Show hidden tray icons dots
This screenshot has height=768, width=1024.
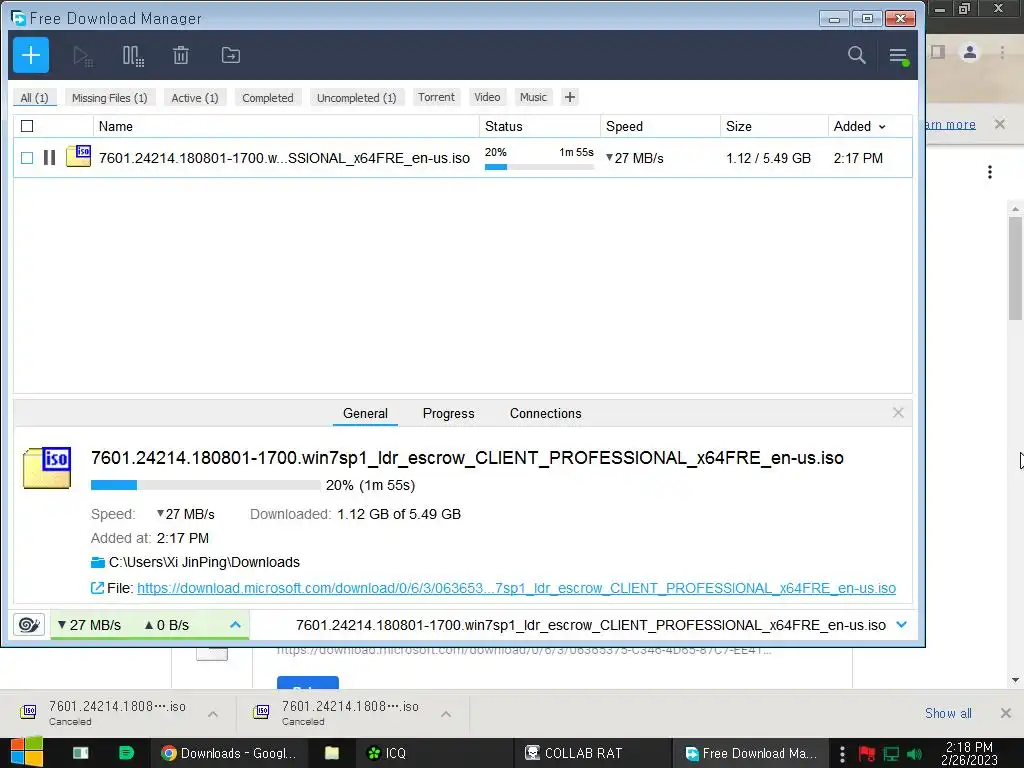(842, 754)
